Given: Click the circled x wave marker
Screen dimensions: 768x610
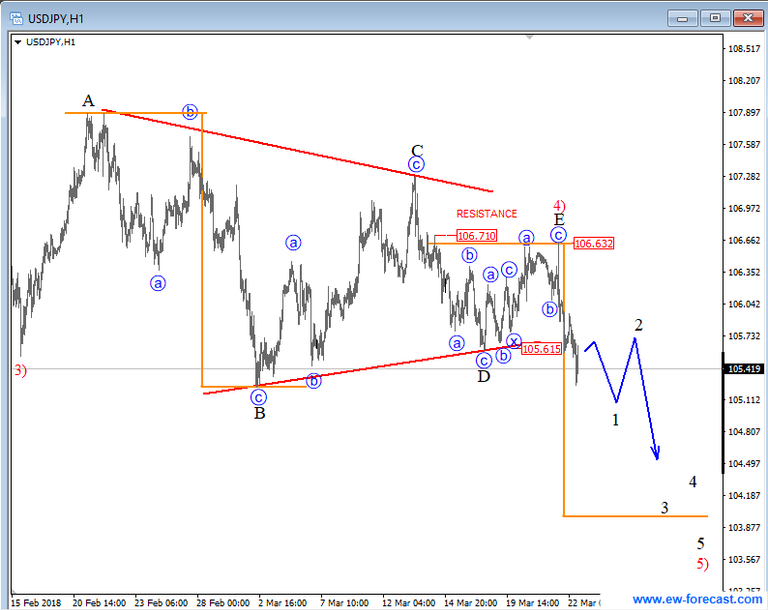Looking at the screenshot, I should pyautogui.click(x=513, y=341).
